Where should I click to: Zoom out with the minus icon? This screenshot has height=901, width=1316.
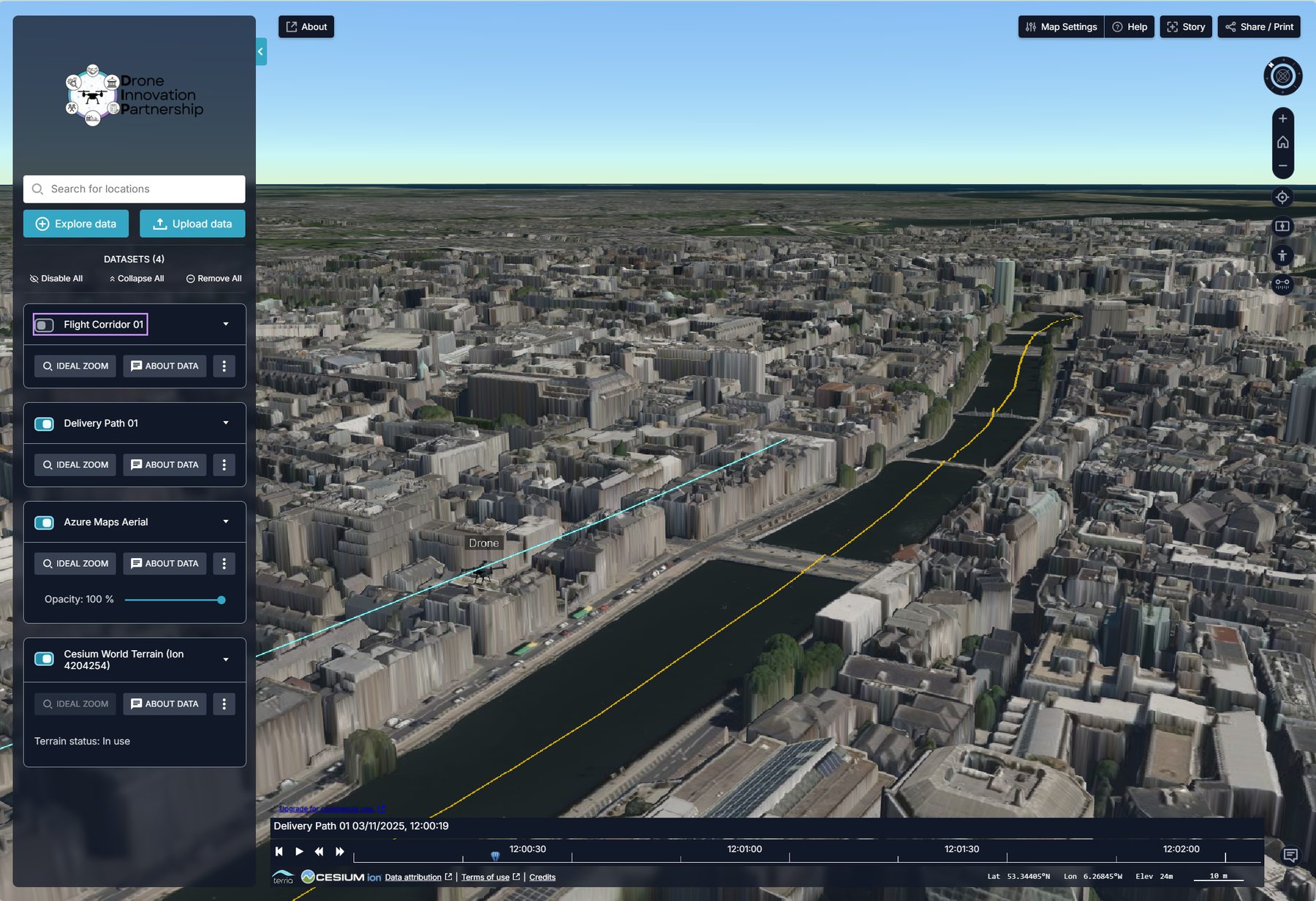pyautogui.click(x=1282, y=166)
